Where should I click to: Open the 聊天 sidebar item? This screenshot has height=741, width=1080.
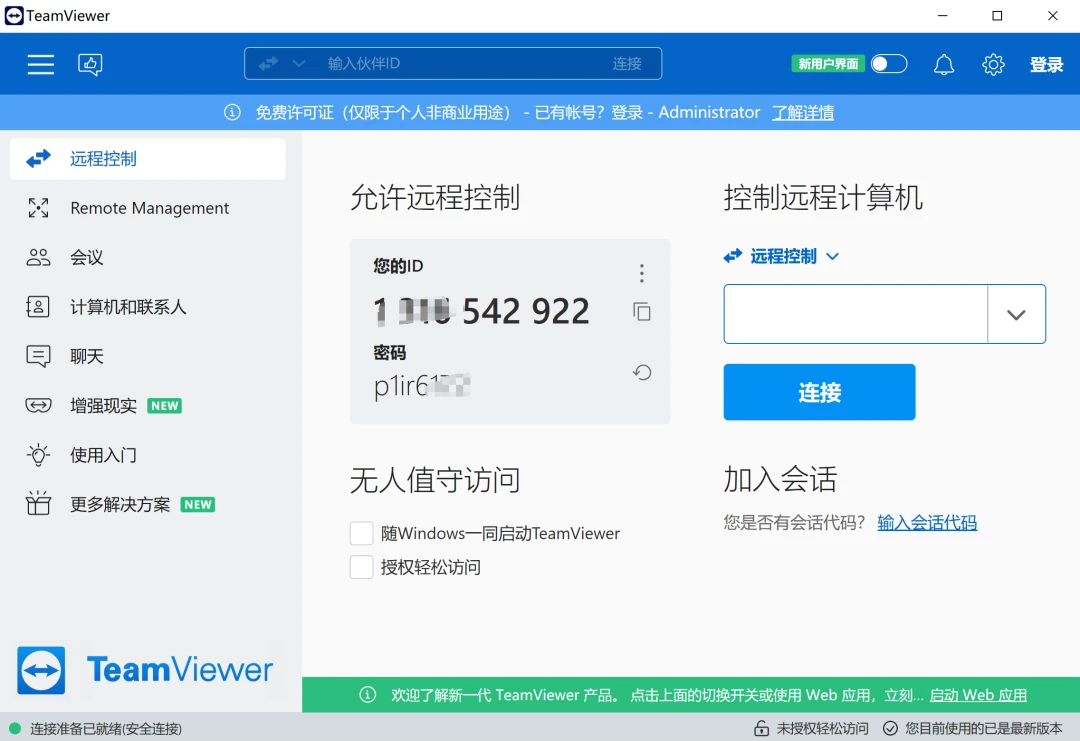tap(87, 356)
